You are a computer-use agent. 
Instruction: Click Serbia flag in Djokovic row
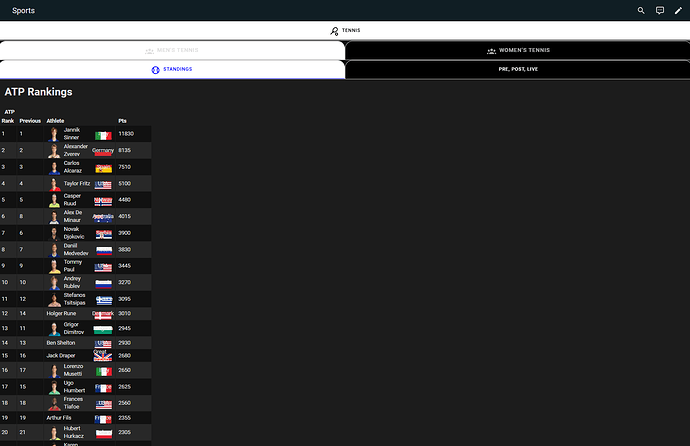point(103,234)
